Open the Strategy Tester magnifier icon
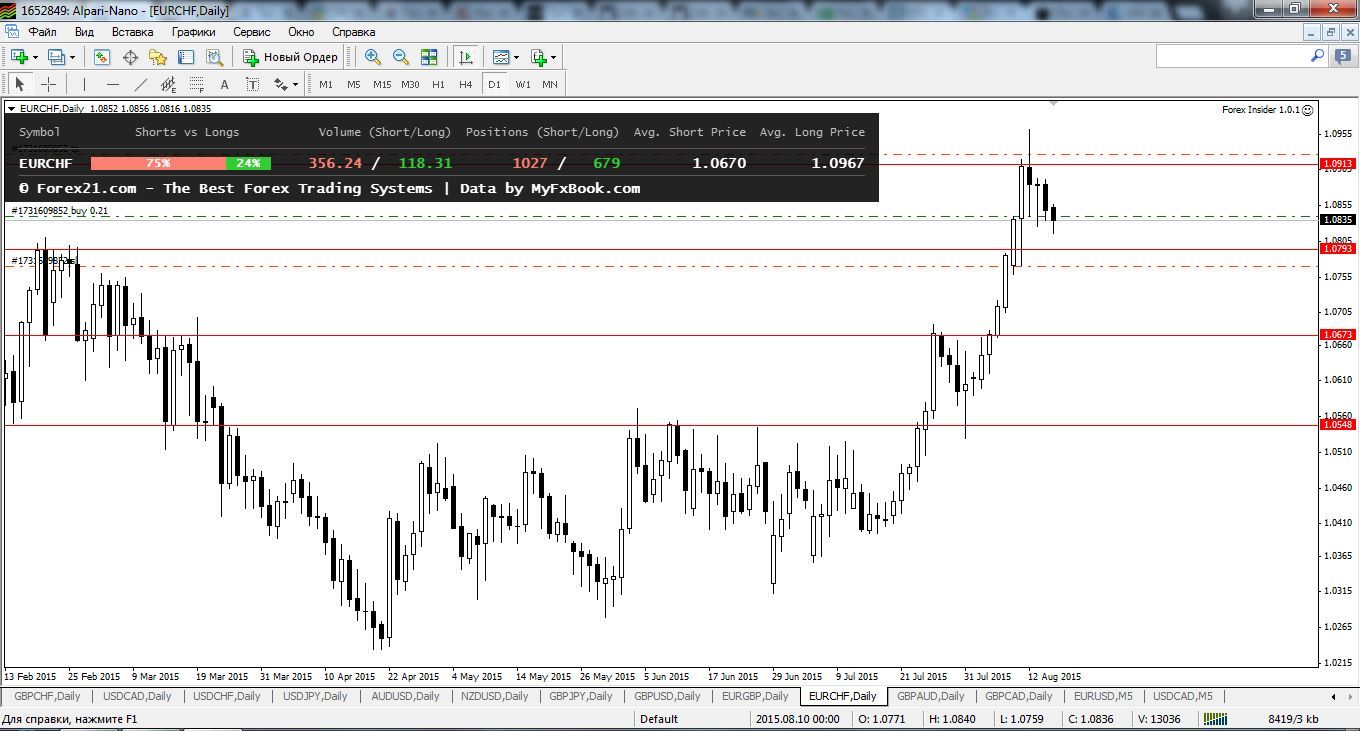The height and width of the screenshot is (731, 1360). [x=214, y=57]
